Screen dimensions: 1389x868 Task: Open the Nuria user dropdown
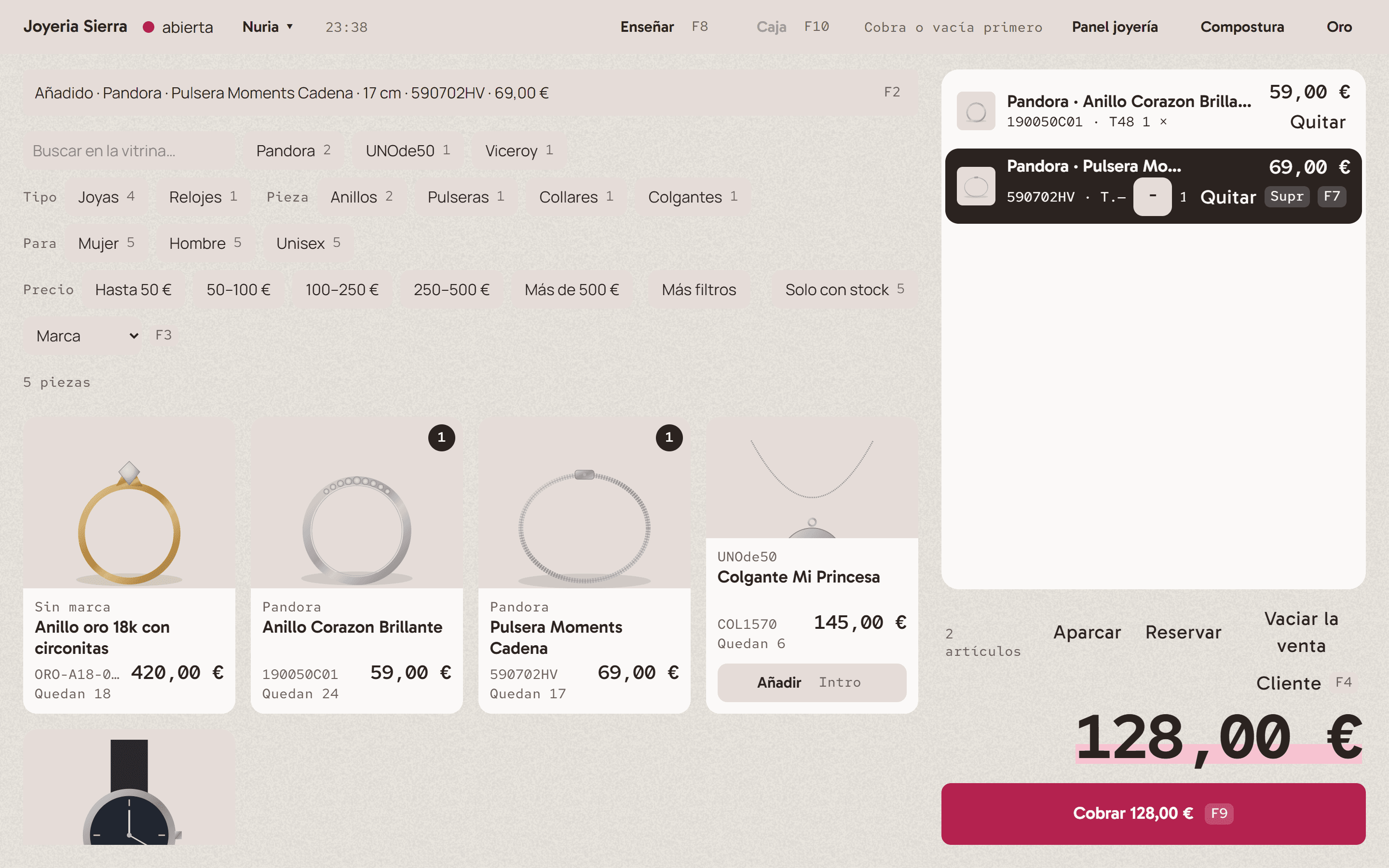268,27
